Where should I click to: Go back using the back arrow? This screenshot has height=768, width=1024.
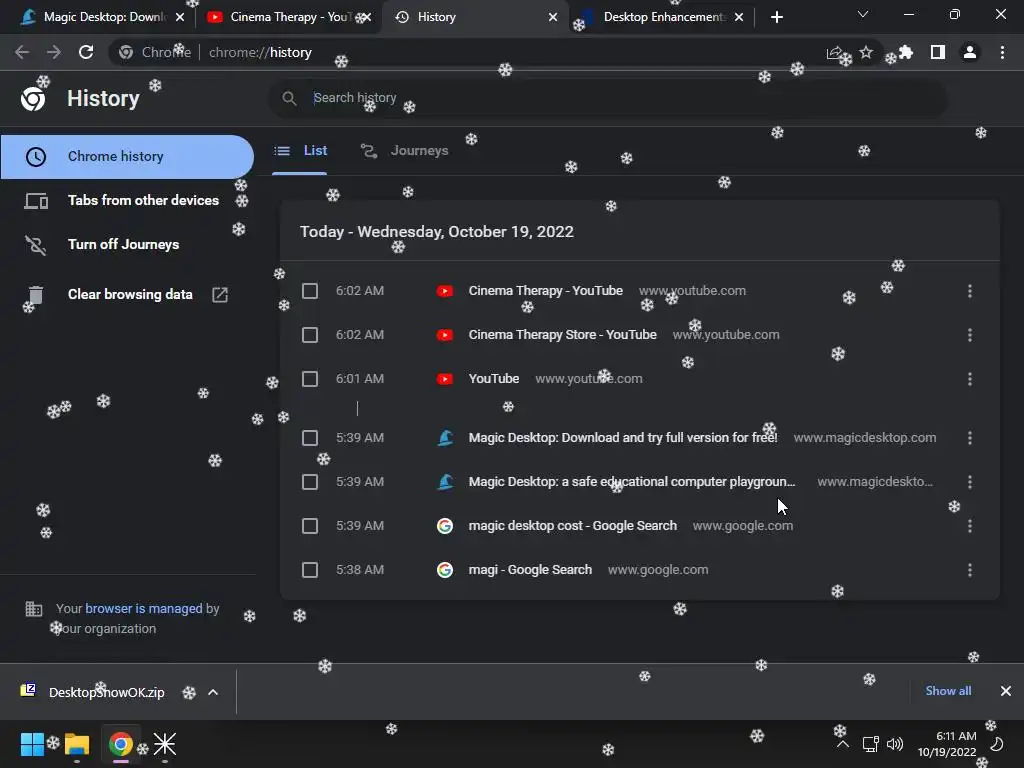click(22, 52)
